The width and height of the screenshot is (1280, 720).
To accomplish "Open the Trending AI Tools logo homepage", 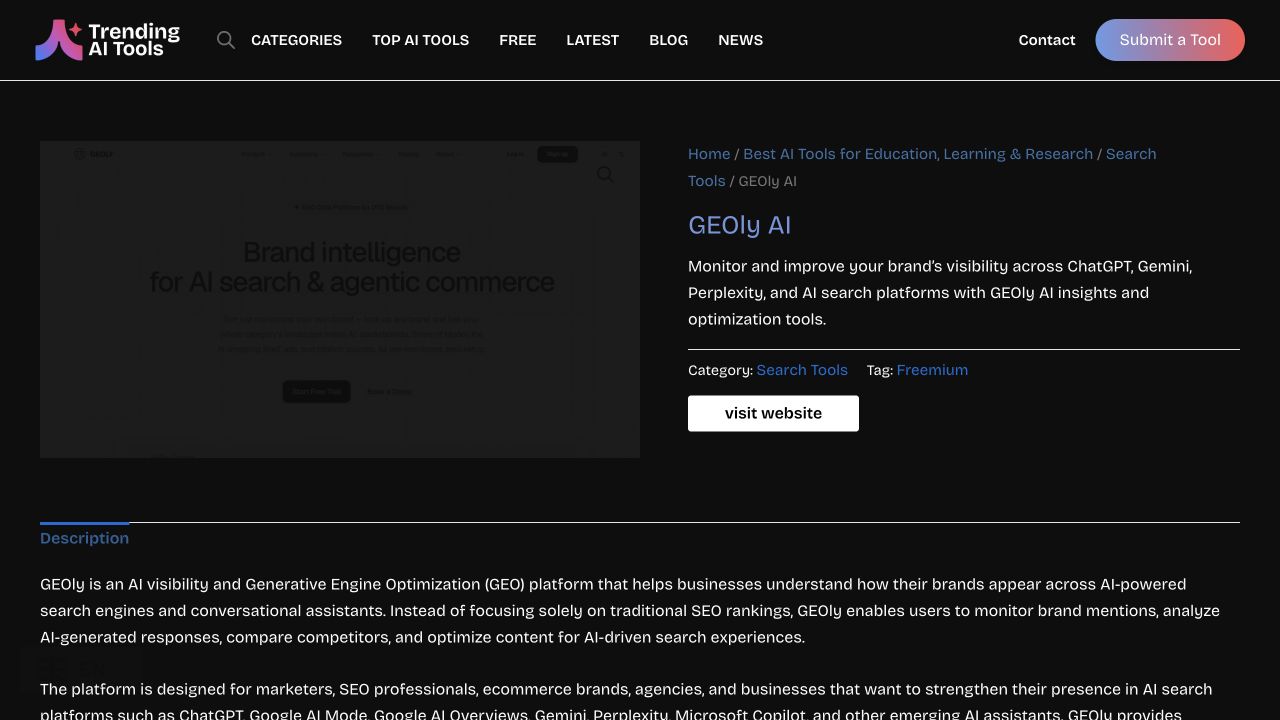I will click(x=107, y=40).
